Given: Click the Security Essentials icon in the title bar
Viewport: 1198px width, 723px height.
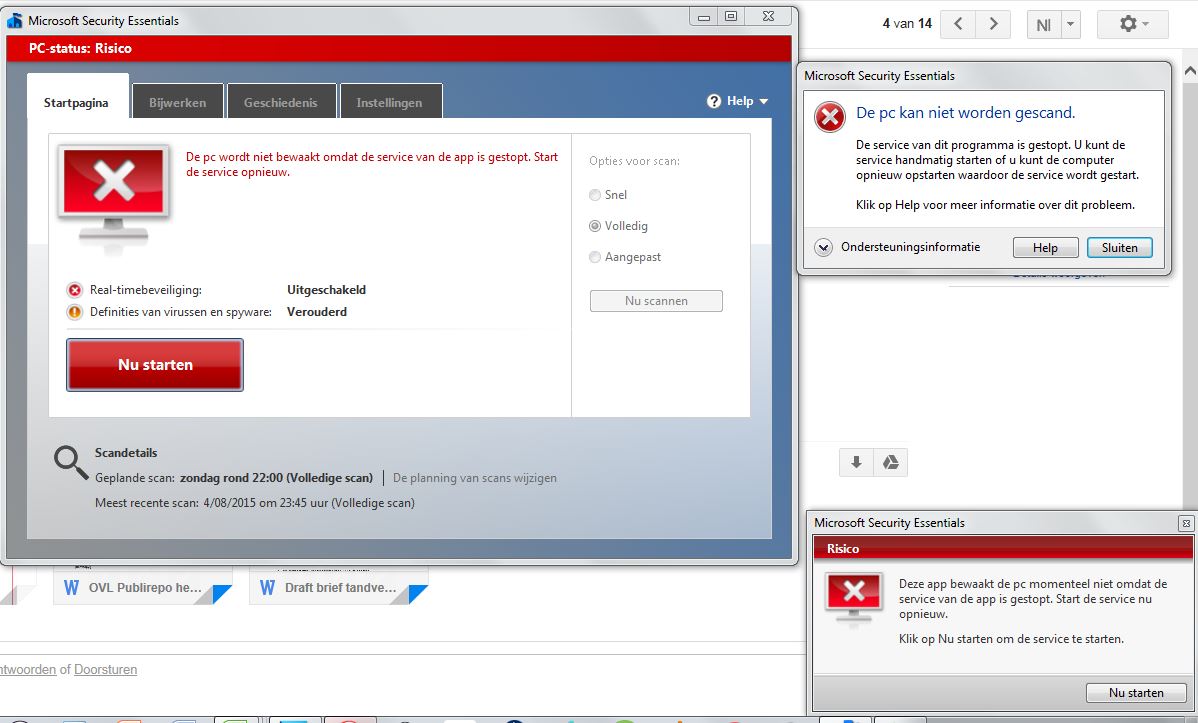Looking at the screenshot, I should click(15, 21).
